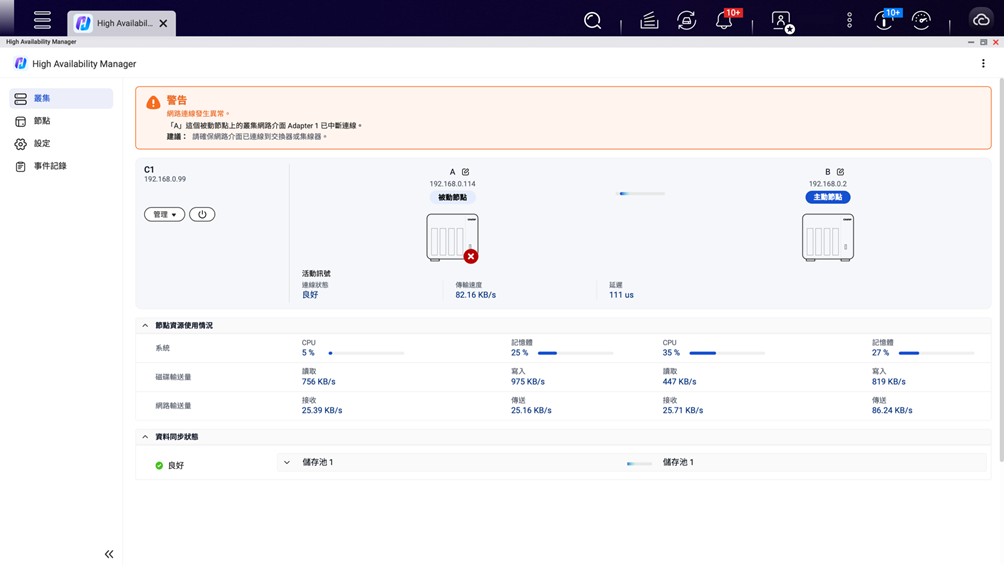Click the green 良好 status check icon
The image size is (1004, 565).
(x=159, y=466)
